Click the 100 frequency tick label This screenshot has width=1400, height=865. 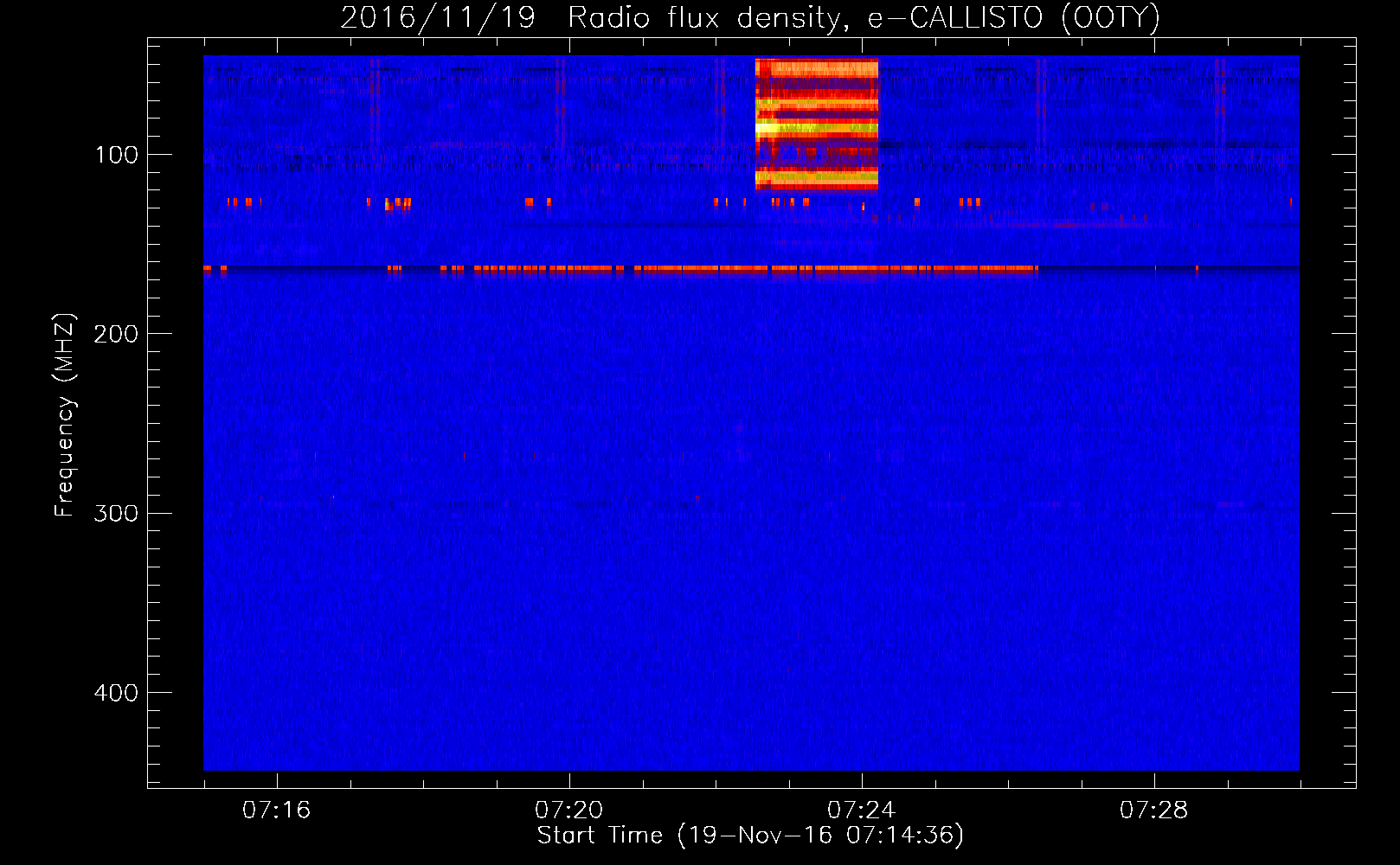click(117, 155)
